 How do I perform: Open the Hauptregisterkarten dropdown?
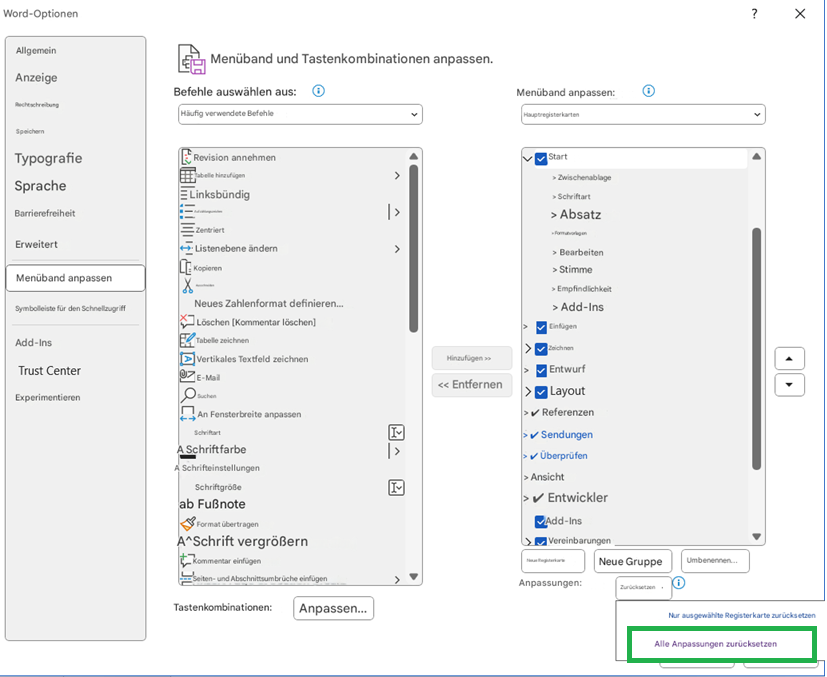[x=643, y=114]
